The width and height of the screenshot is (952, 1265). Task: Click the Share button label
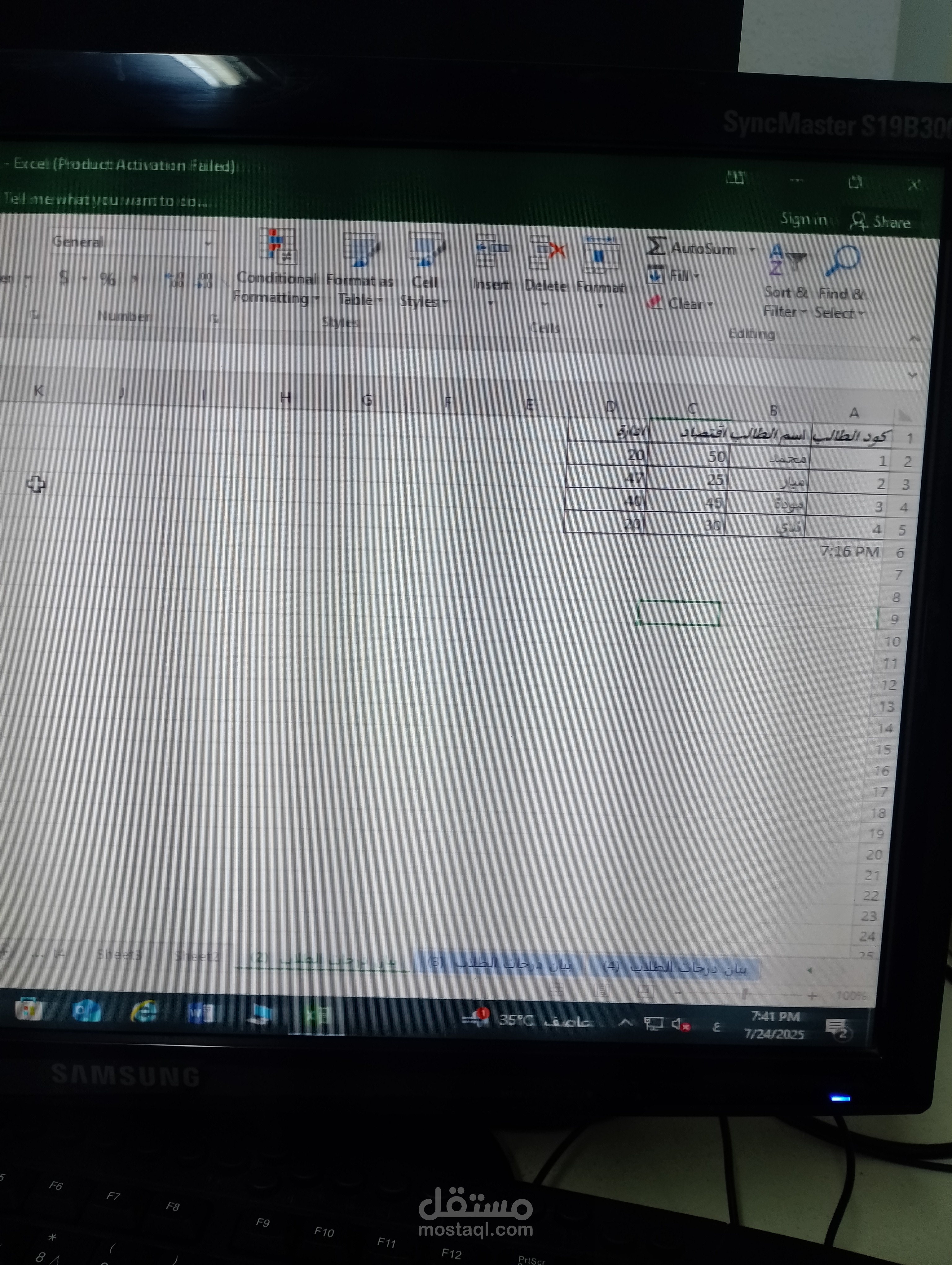click(x=892, y=222)
